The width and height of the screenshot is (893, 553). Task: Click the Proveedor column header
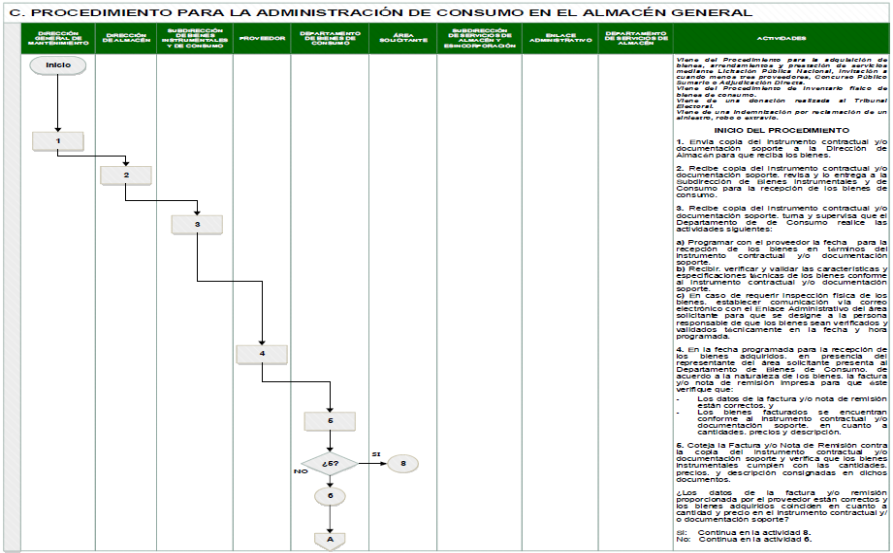[261, 38]
